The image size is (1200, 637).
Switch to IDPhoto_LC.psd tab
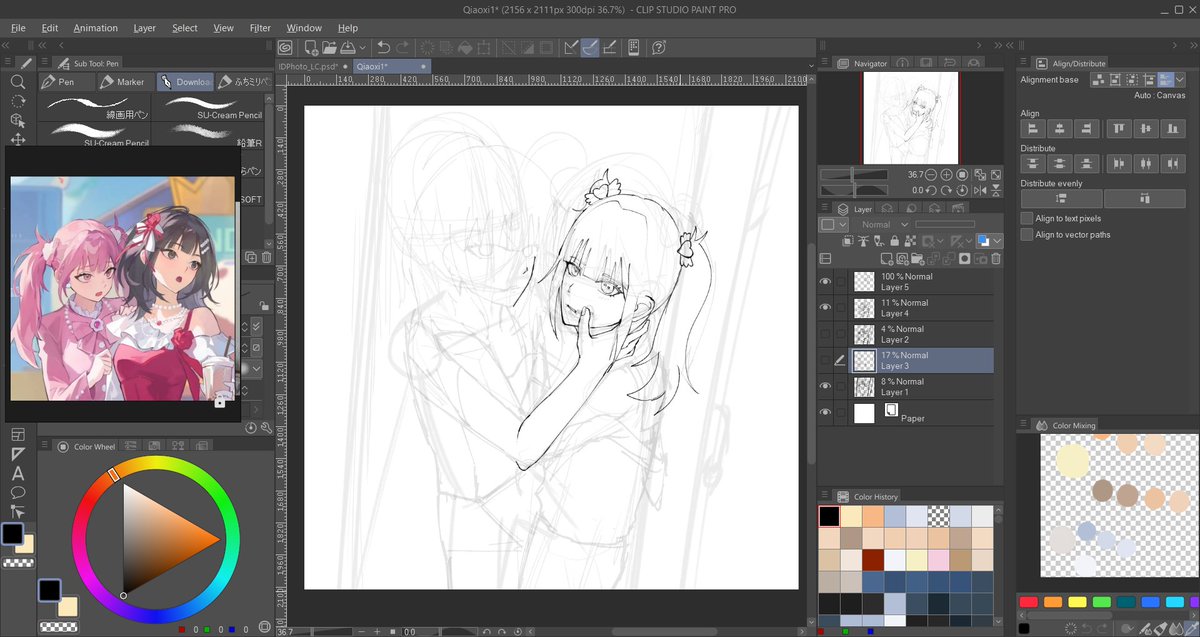(x=313, y=66)
